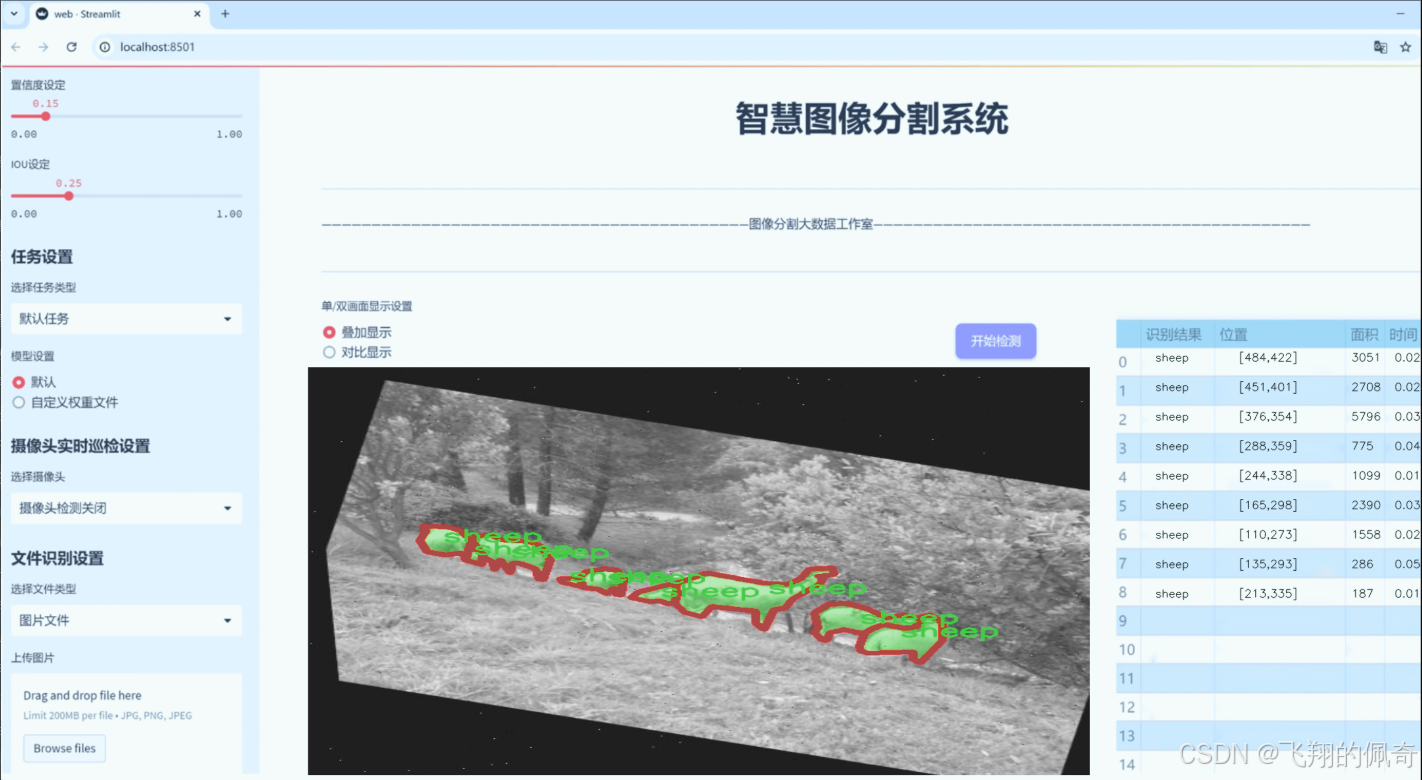The width and height of the screenshot is (1422, 780).
Task: Reload the page with refresh icon
Action: pos(71,47)
